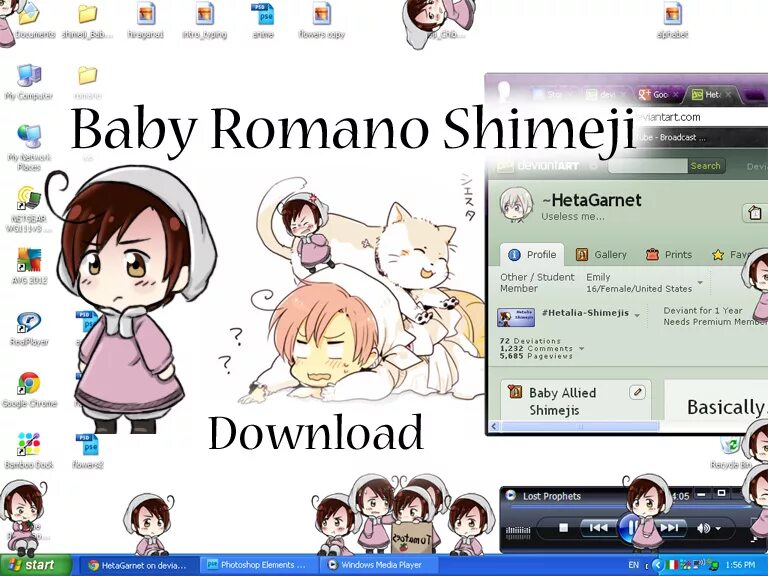Click the deviantArt Search button
The width and height of the screenshot is (768, 576).
click(705, 166)
